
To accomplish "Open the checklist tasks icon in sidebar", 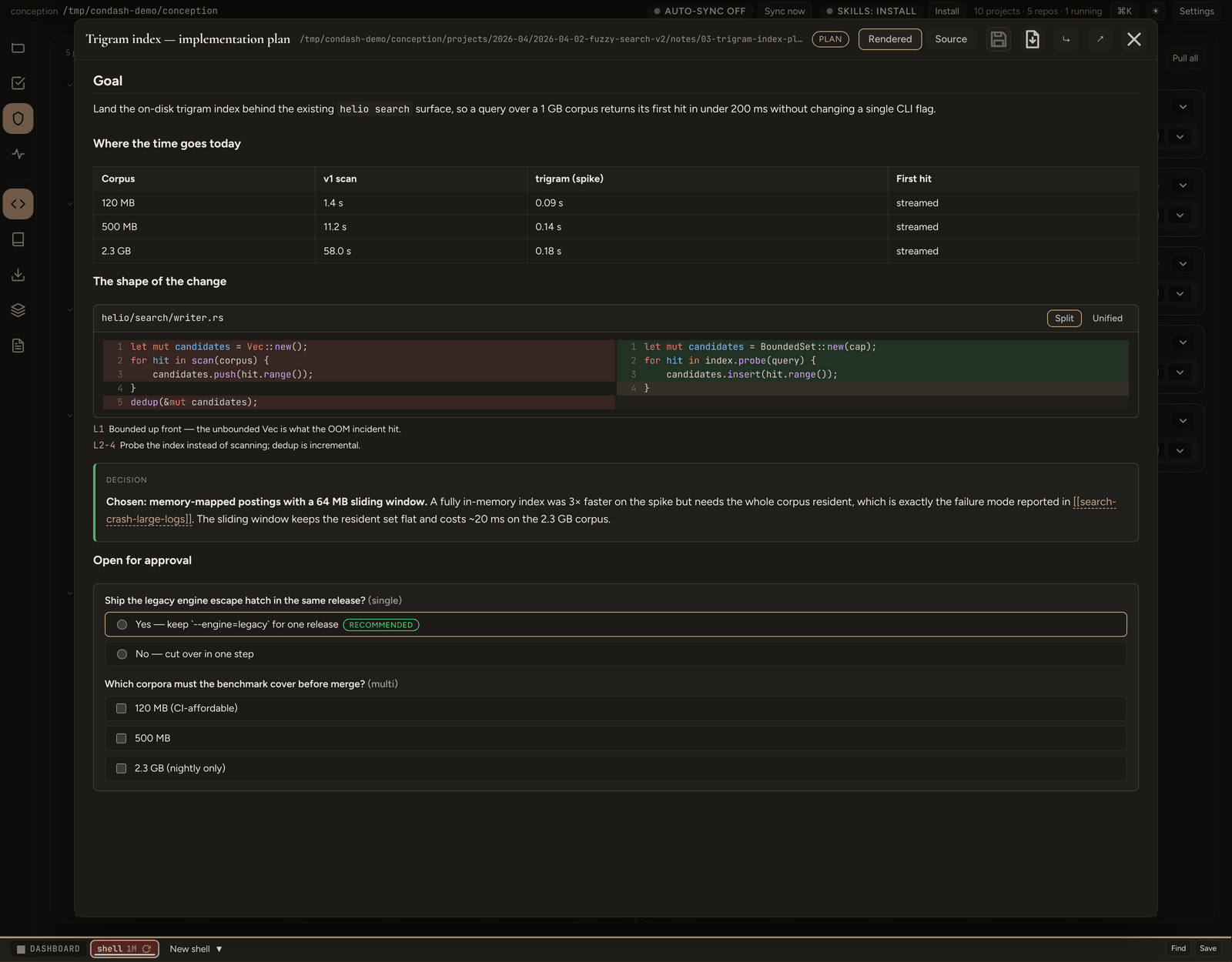I will [x=18, y=83].
